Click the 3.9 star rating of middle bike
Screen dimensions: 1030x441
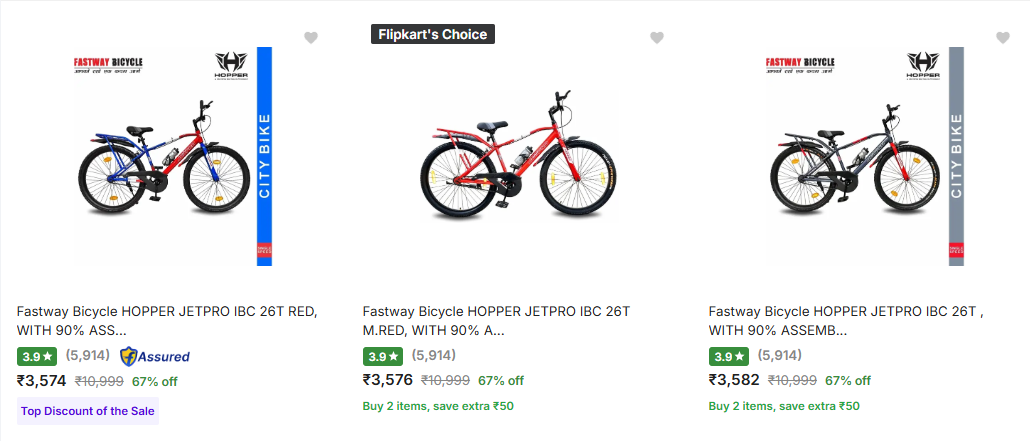(383, 356)
